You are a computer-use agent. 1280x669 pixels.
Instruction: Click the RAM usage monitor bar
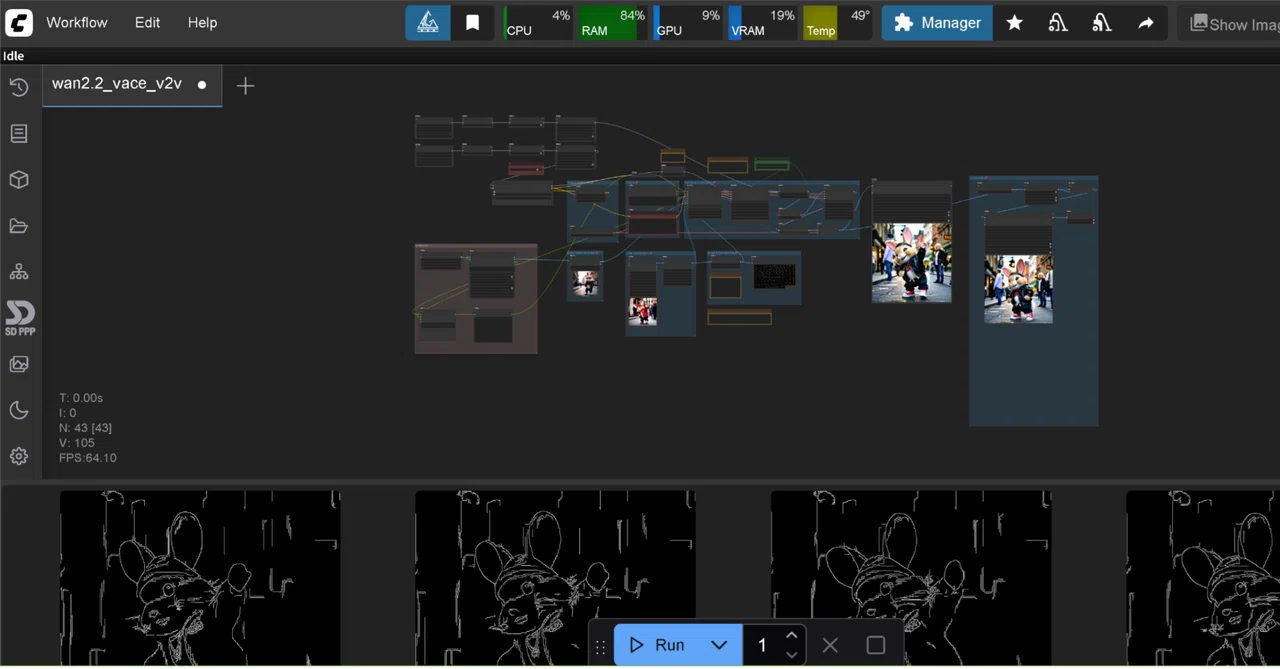click(613, 23)
